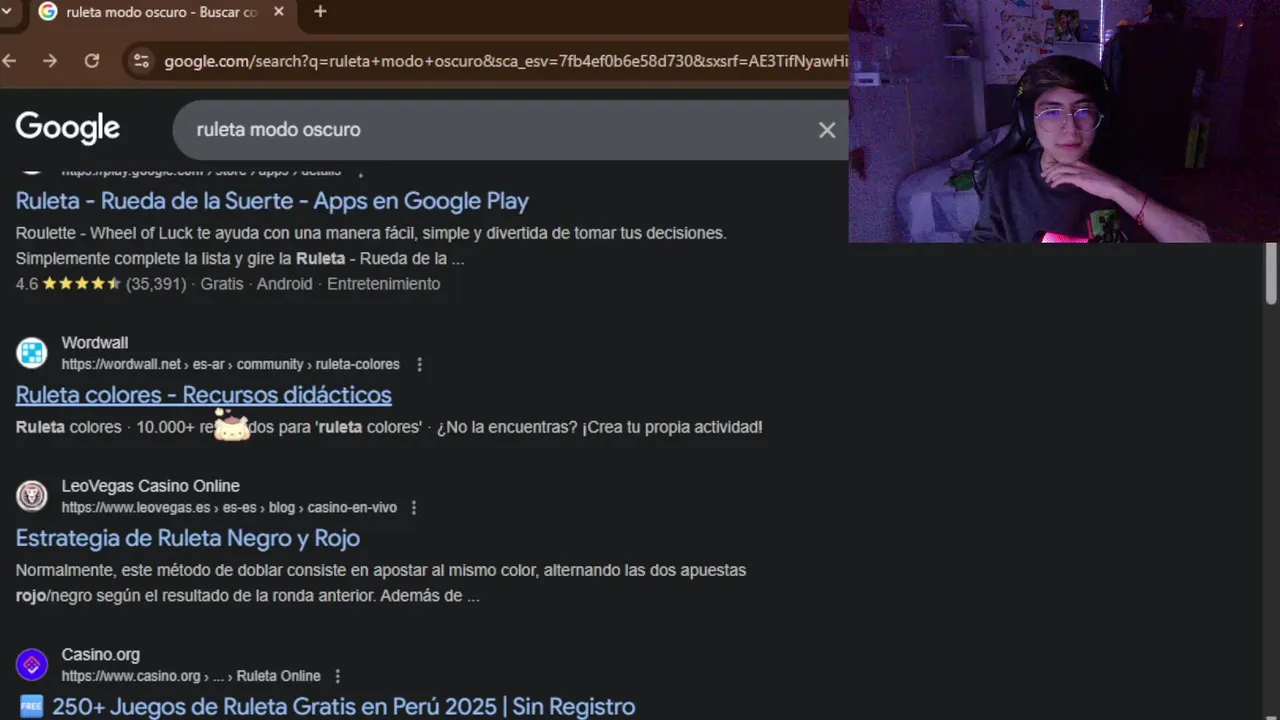Click the Casino.org site name
The image size is (1280, 720).
coord(101,655)
